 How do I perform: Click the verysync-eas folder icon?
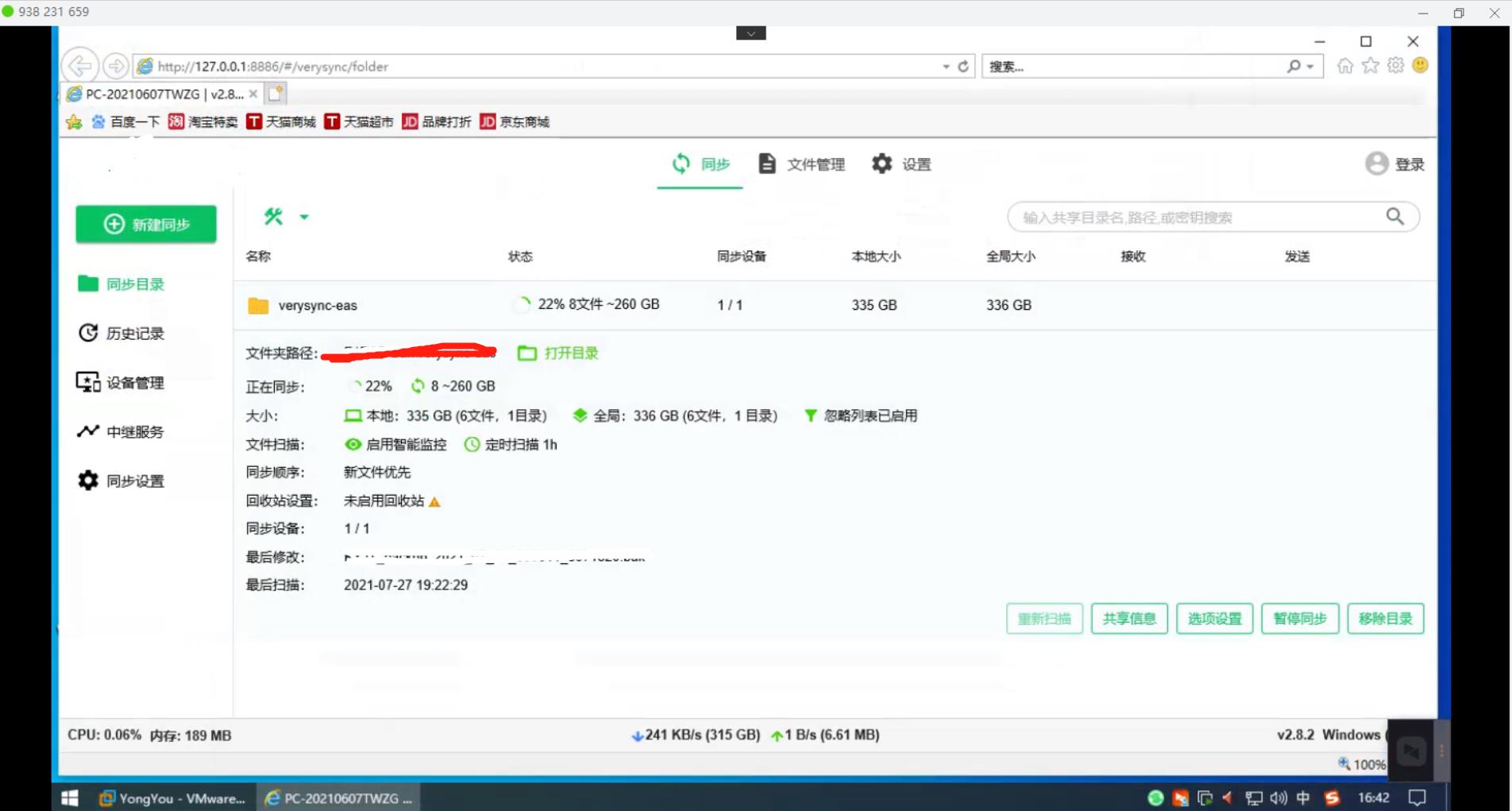click(257, 304)
